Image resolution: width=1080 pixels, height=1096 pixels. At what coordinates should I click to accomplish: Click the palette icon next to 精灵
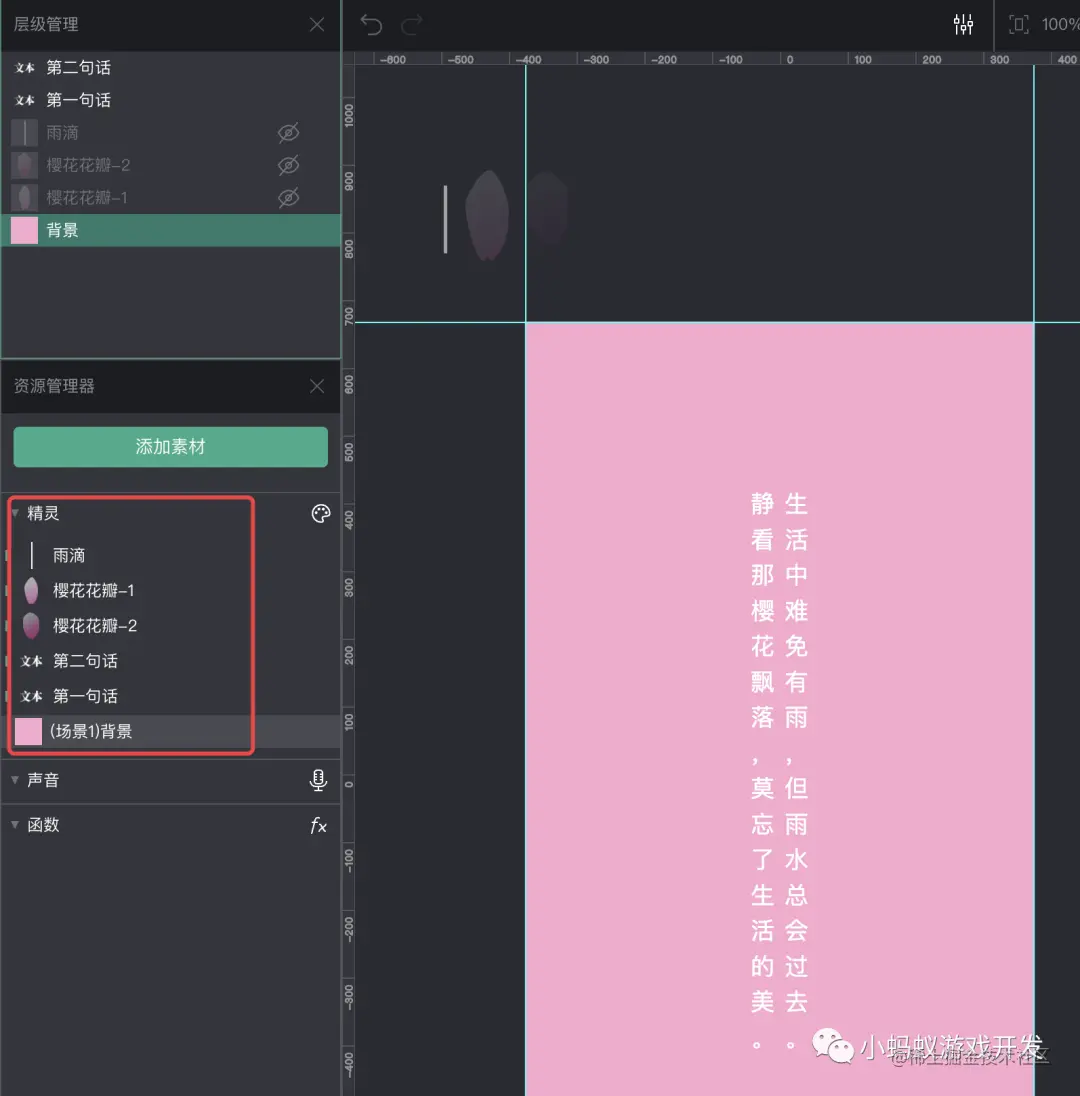320,513
